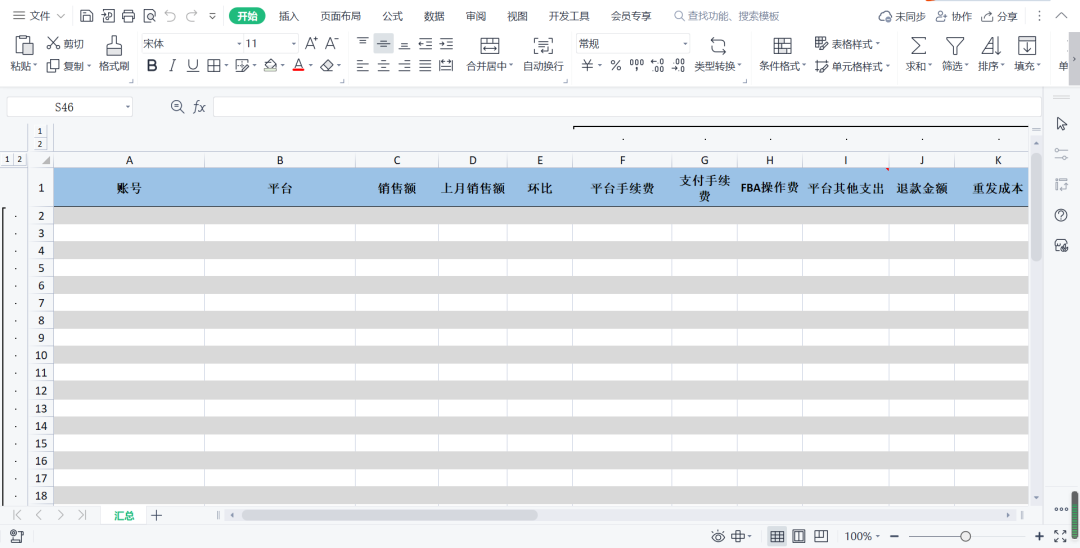Click the Conditional Formatting (条件格式) icon
The height and width of the screenshot is (548, 1080).
click(x=782, y=46)
